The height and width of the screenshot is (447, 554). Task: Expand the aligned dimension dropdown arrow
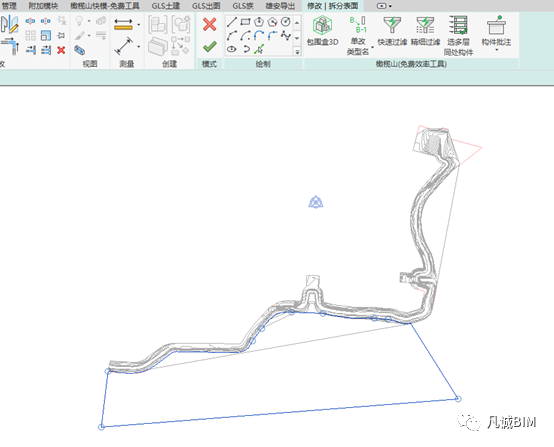139,25
